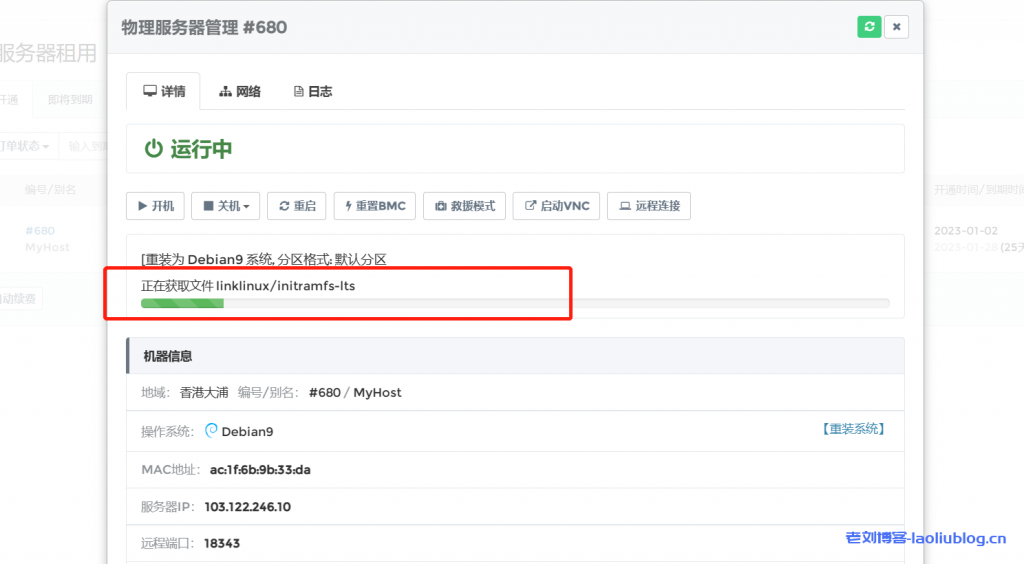
Task: Select the 即将到期 tab in background
Action: (x=70, y=99)
